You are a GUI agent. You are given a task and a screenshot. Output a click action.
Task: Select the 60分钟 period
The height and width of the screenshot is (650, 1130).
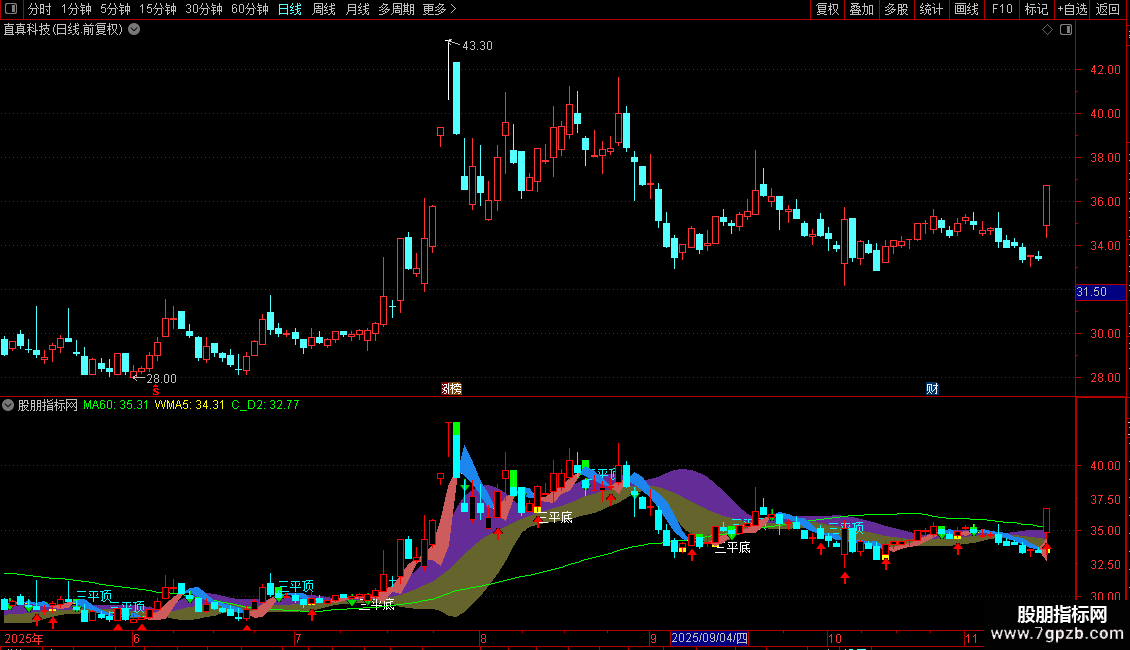[x=250, y=9]
